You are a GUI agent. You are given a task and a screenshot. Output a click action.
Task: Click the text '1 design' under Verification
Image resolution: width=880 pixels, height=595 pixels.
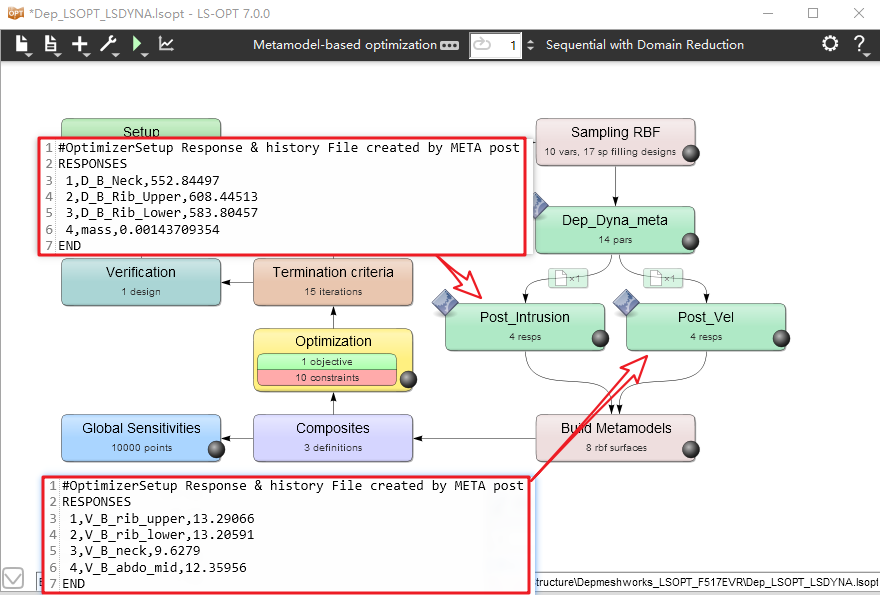(141, 291)
